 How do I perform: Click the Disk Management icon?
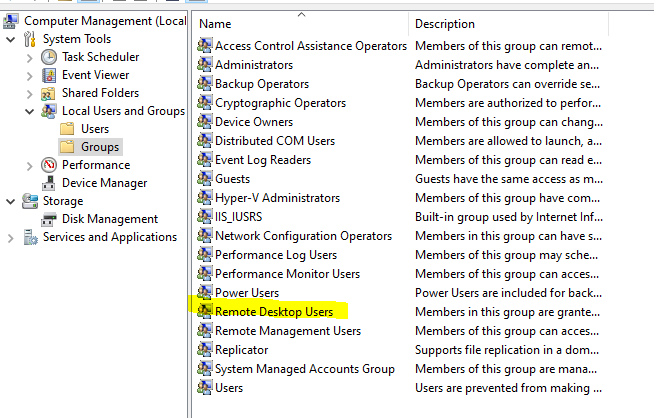click(x=49, y=219)
